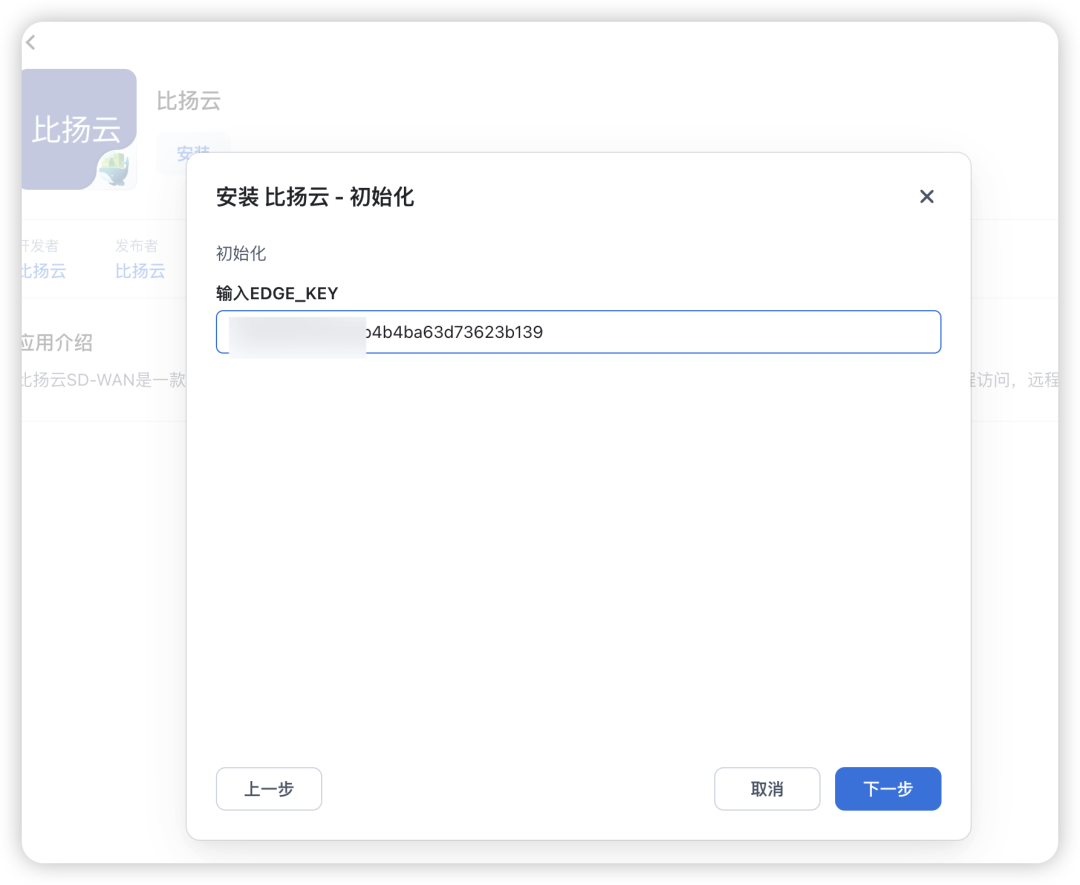Click the app description text below 应用介绍
Image resolution: width=1080 pixels, height=885 pixels.
(100, 380)
